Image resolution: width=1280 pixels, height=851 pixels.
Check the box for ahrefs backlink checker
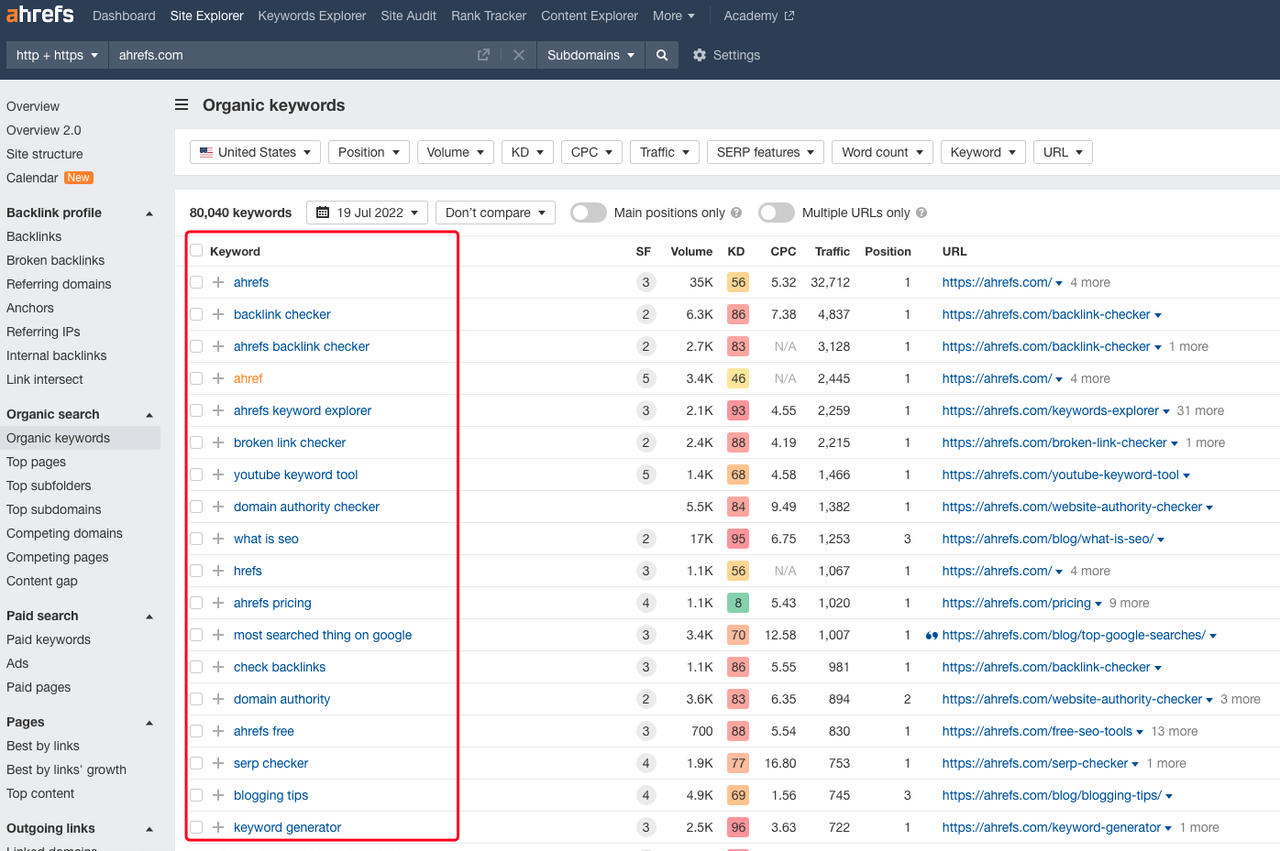(x=196, y=346)
